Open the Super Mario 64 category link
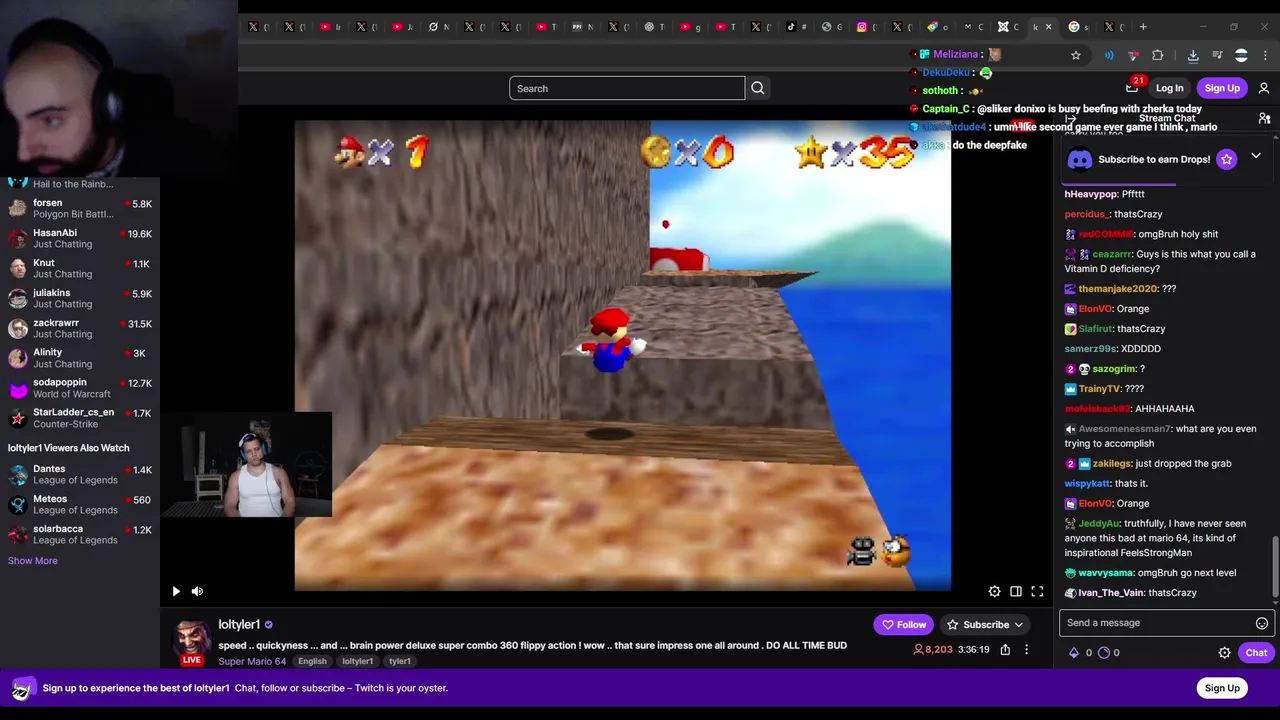Image resolution: width=1280 pixels, height=720 pixels. [252, 661]
